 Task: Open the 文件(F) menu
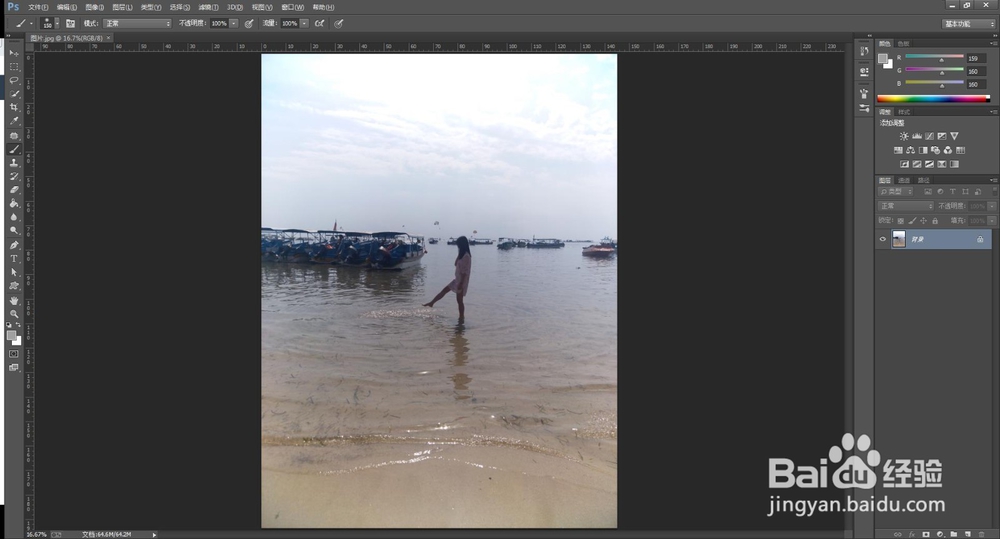[x=38, y=8]
